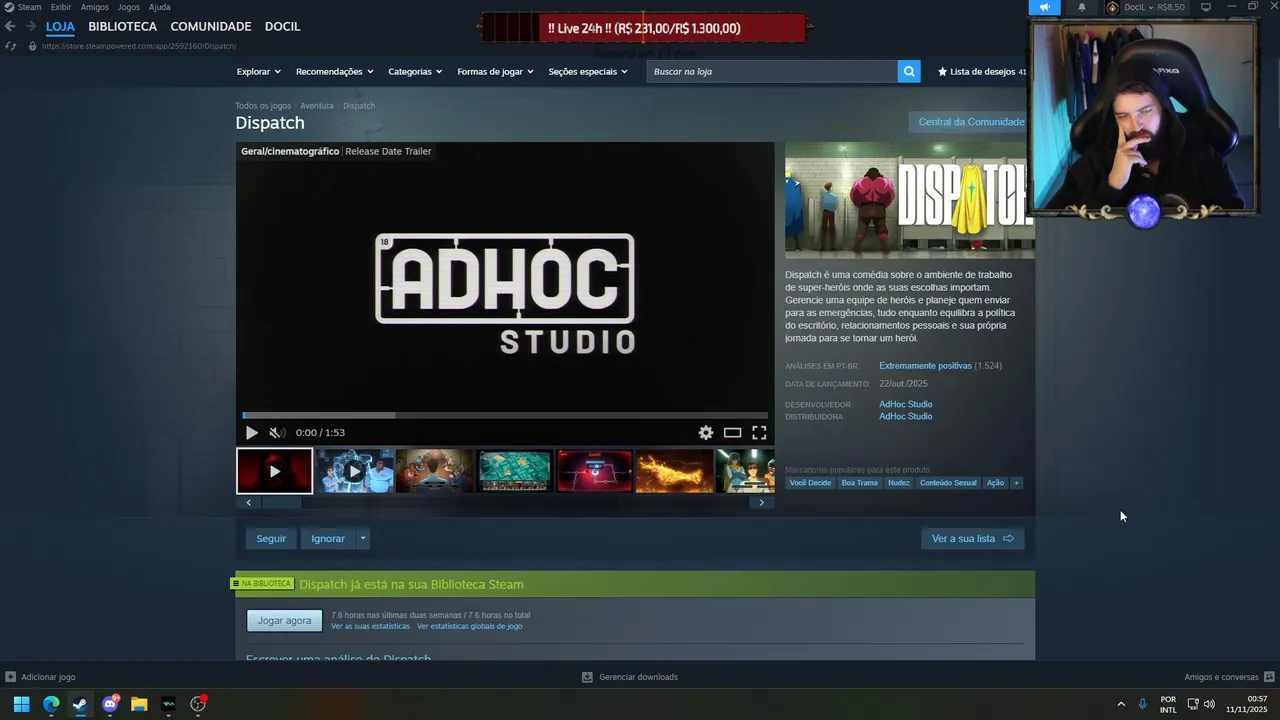Open the Amigos menu
This screenshot has height=720, width=1280.
[95, 7]
